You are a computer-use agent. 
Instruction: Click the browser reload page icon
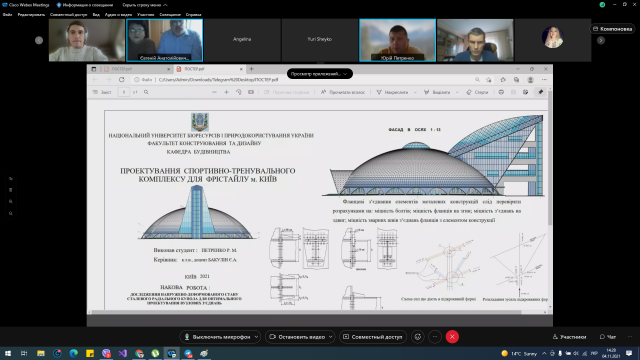pos(122,80)
